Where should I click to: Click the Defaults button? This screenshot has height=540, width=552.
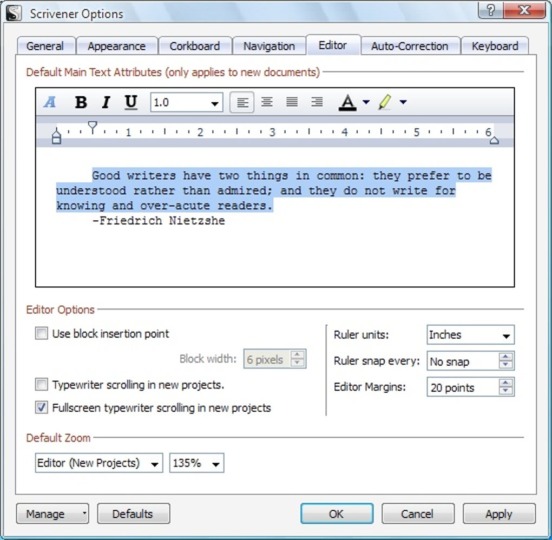tap(133, 514)
